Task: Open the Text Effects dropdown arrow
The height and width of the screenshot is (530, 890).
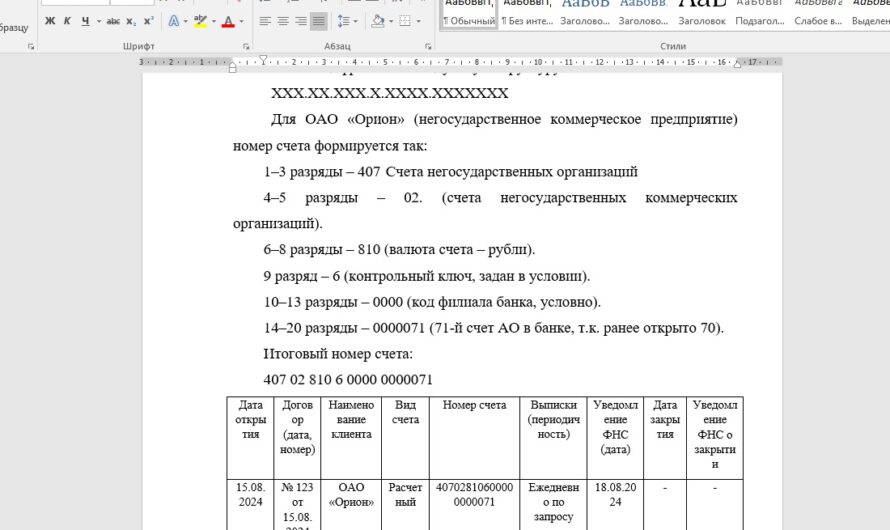Action: (186, 22)
